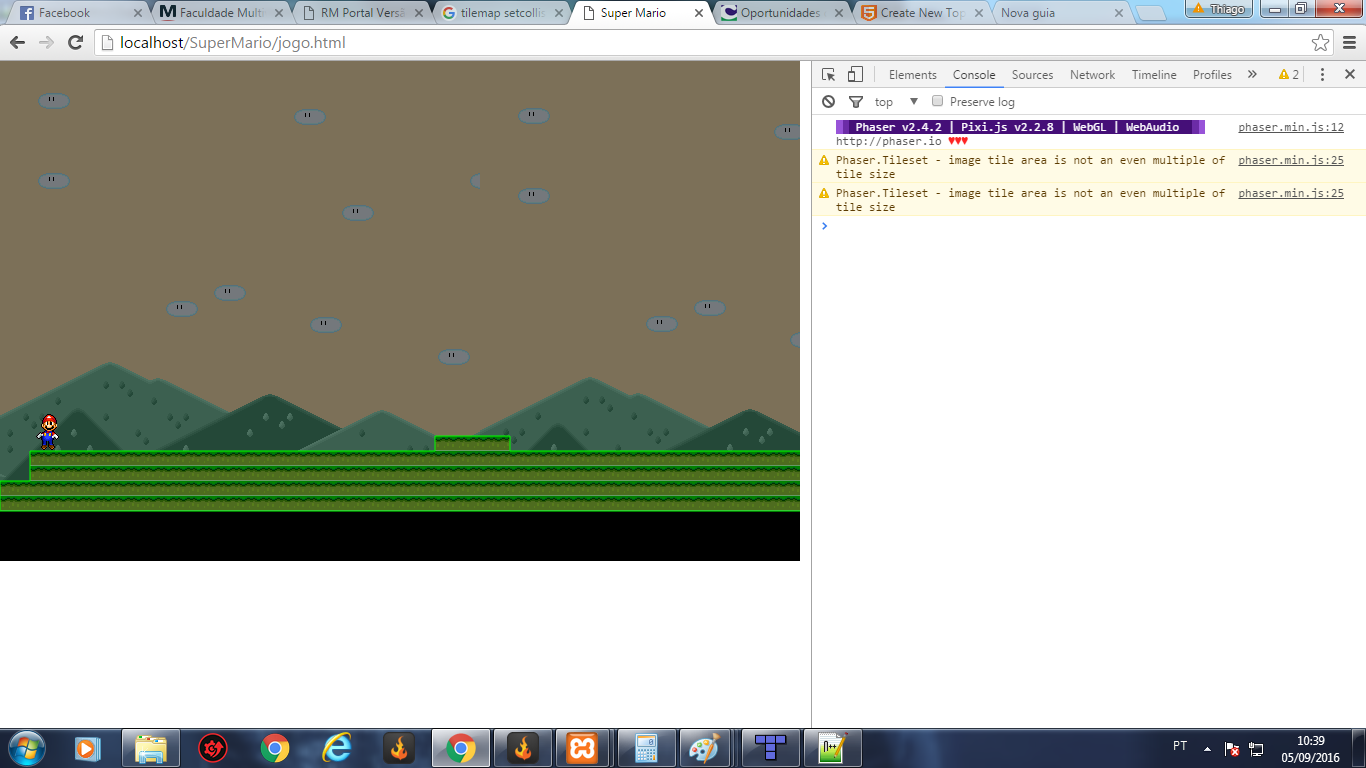The height and width of the screenshot is (768, 1366).
Task: Click the yellow warning count indicator
Action: pyautogui.click(x=1289, y=75)
